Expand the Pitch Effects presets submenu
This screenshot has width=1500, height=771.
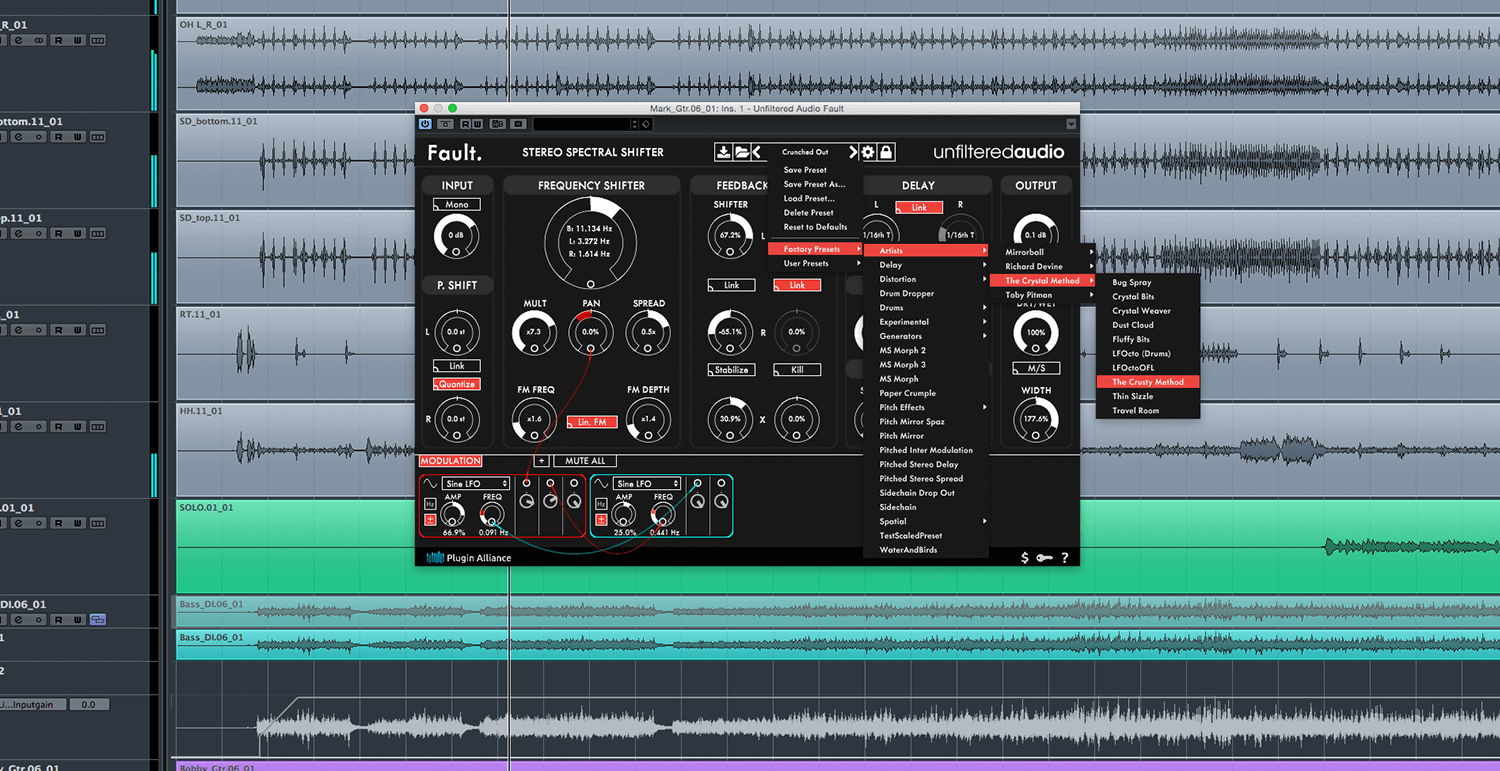pos(927,407)
